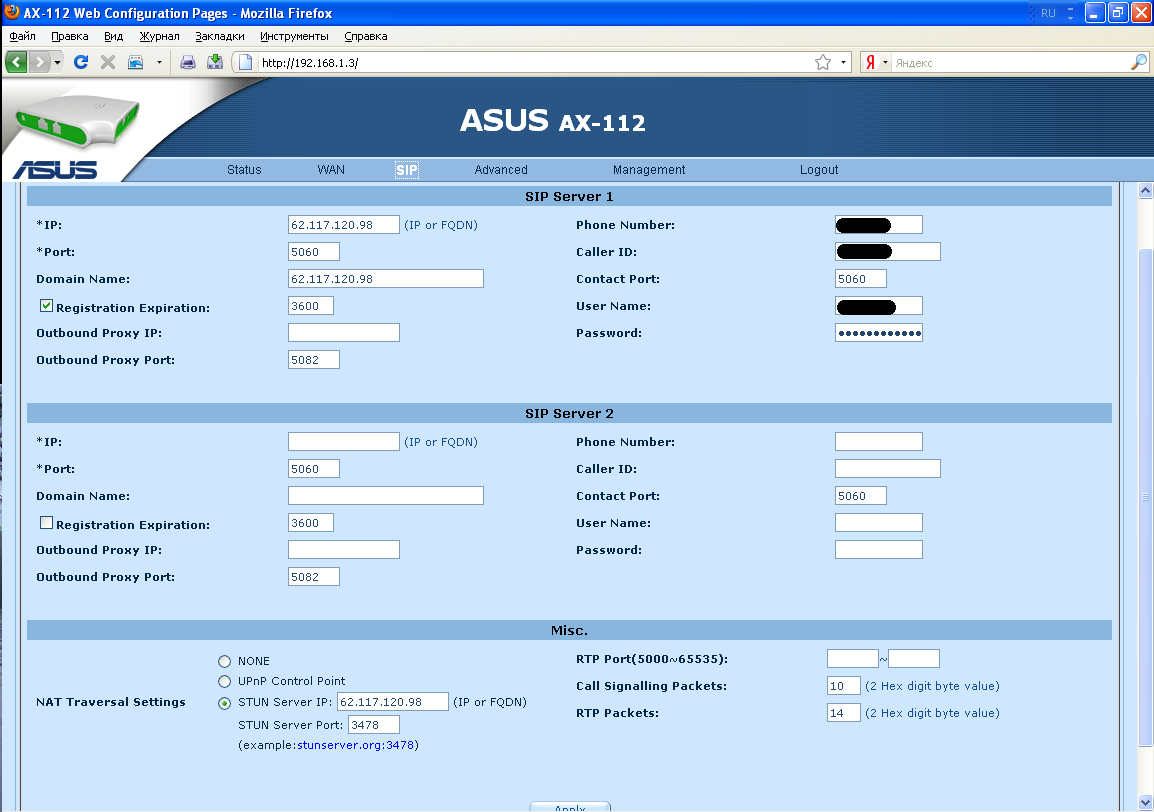Click the search magnifier icon
The height and width of the screenshot is (812, 1154).
click(1139, 63)
